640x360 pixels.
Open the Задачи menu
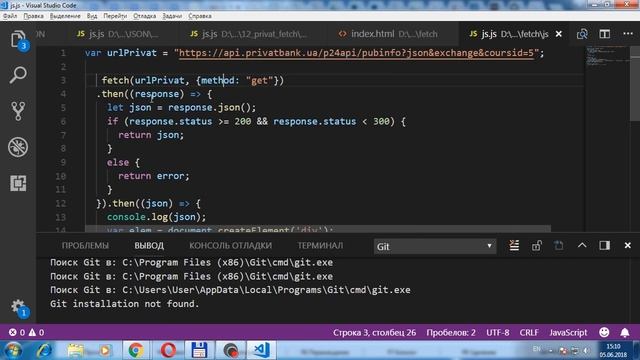tap(172, 16)
